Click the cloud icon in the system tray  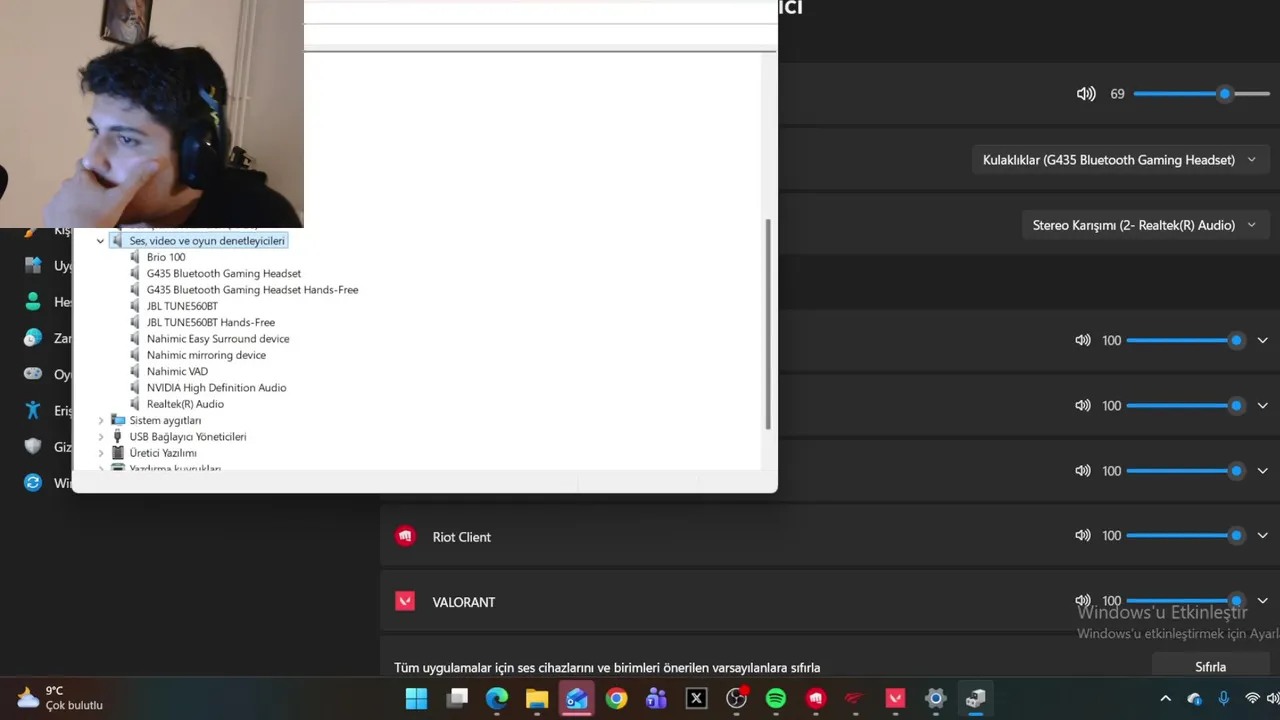1194,698
